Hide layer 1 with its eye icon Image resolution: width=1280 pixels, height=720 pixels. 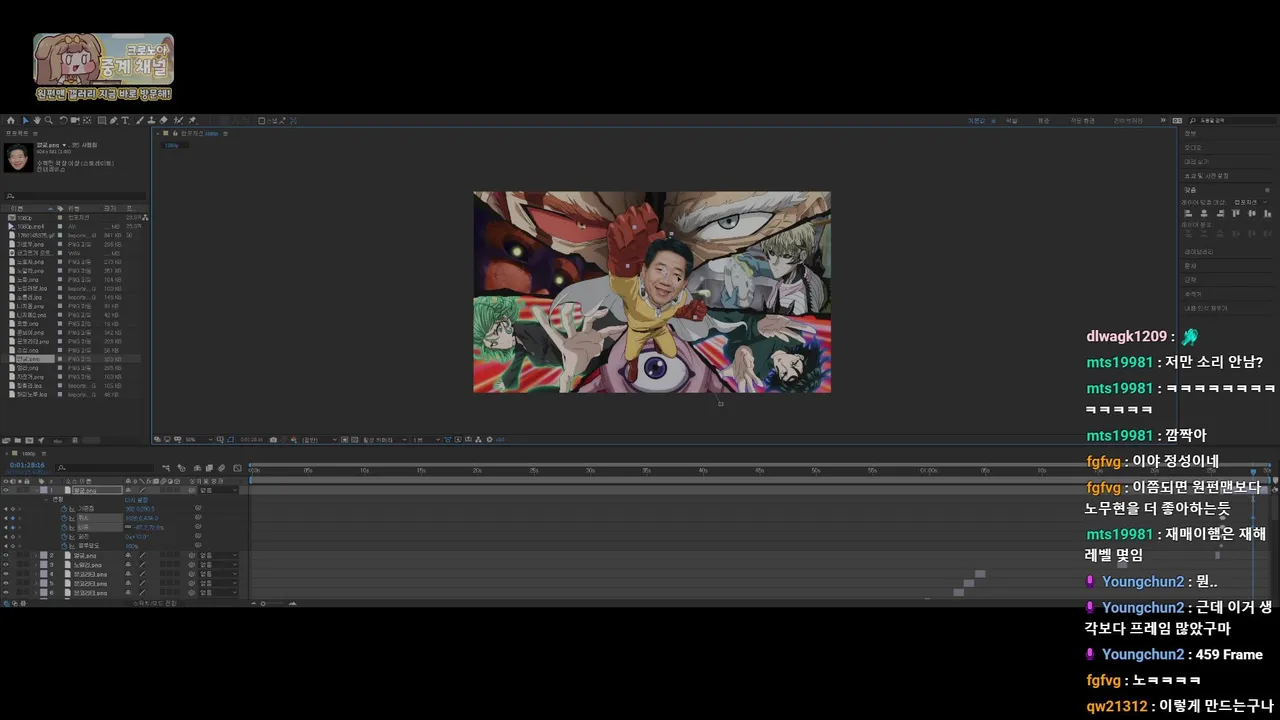coord(6,490)
